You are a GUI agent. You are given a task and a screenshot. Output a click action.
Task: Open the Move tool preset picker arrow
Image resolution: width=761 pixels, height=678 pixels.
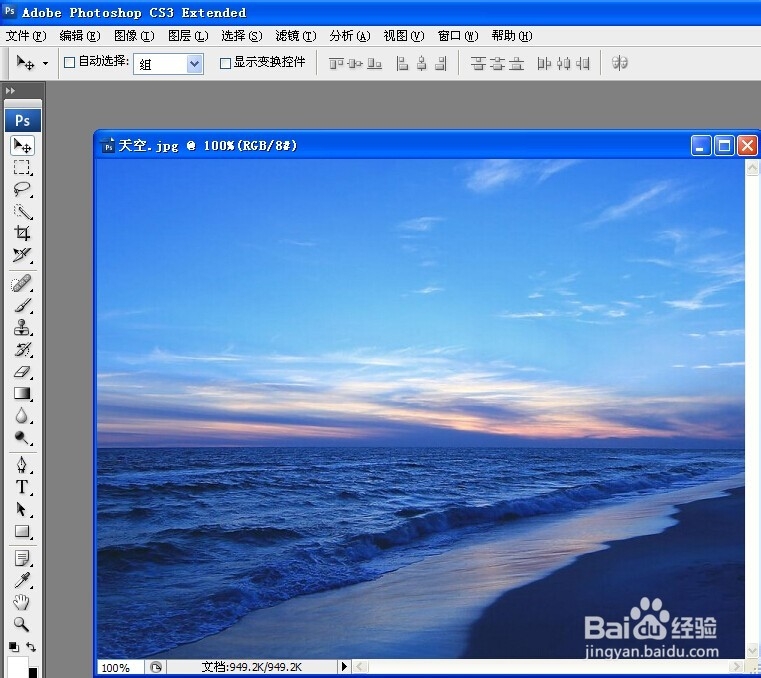click(x=45, y=64)
